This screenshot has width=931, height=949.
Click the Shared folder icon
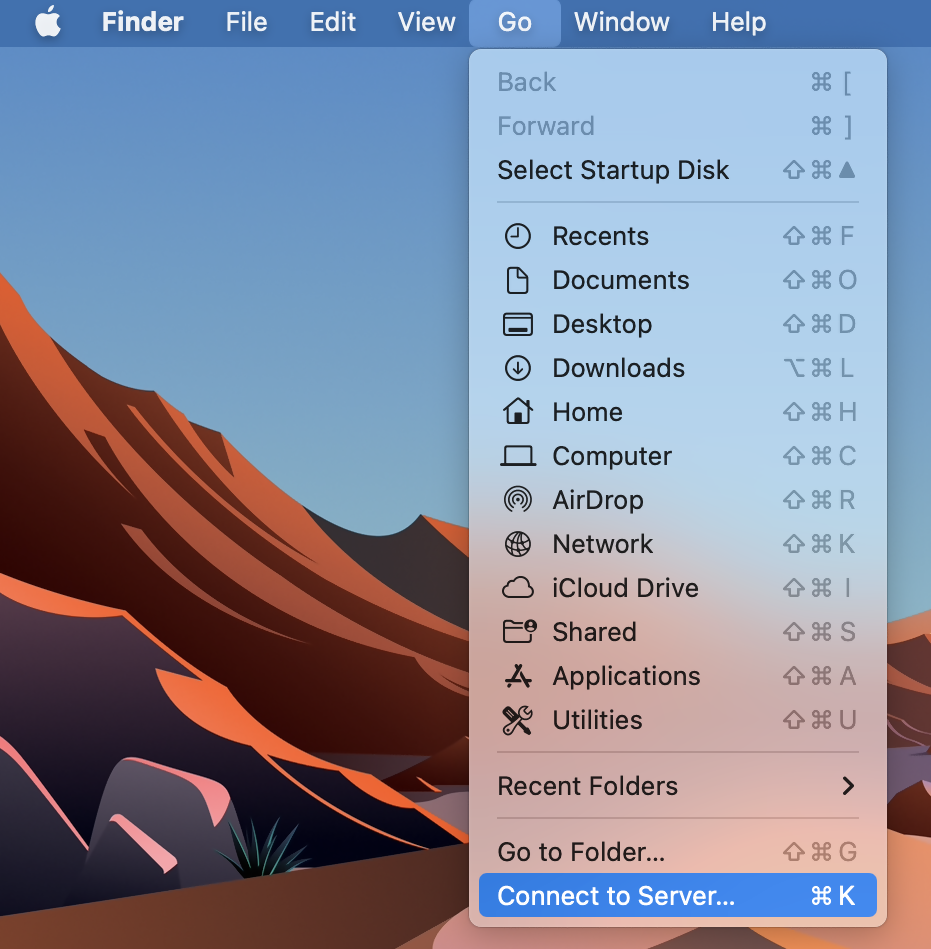[519, 632]
